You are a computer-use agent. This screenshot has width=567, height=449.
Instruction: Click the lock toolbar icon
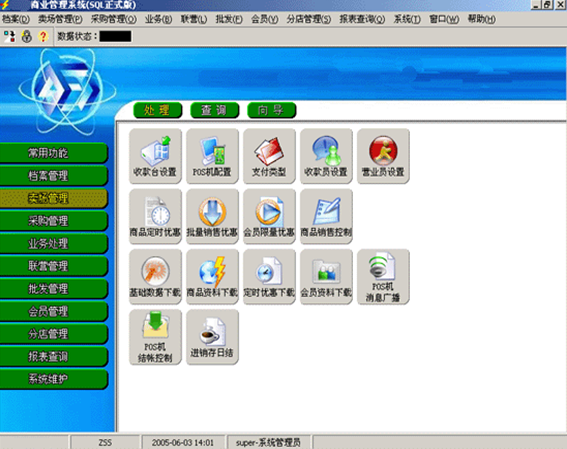26,36
